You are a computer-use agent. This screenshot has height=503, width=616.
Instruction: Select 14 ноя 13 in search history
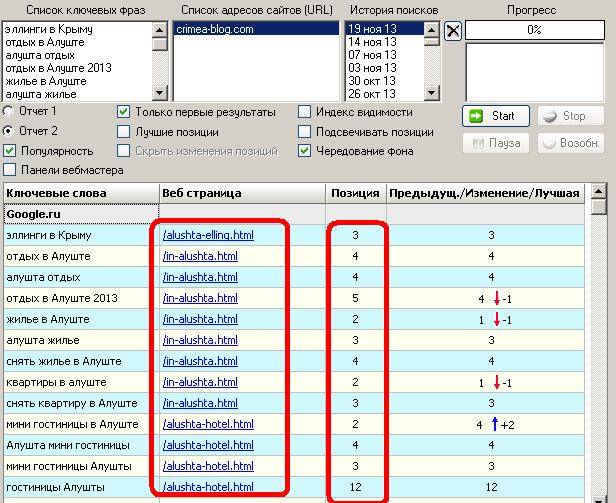[385, 42]
